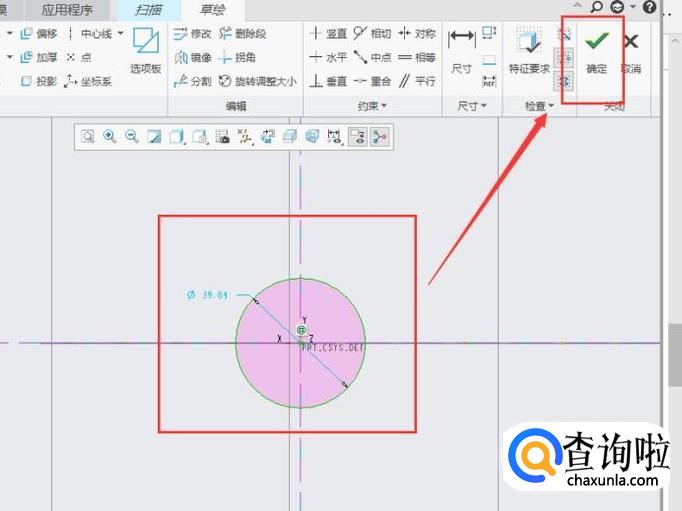
Task: Apply the 重合 (Coincident) constraint
Action: (372, 81)
